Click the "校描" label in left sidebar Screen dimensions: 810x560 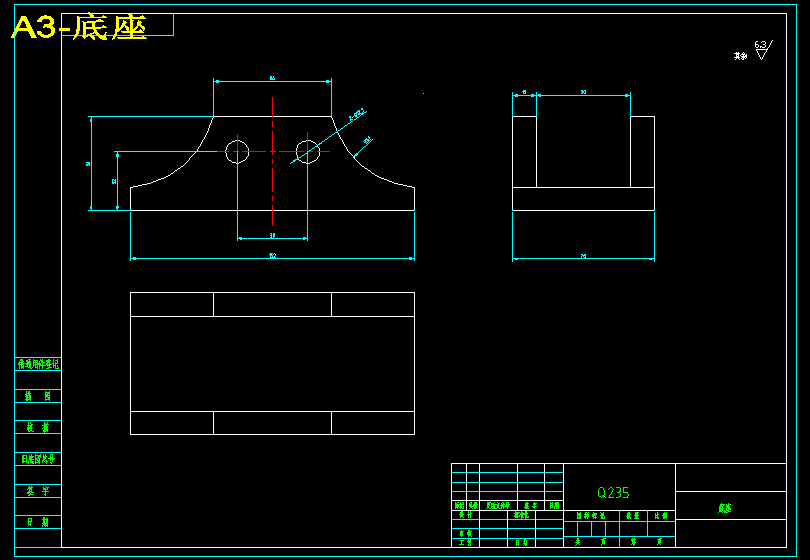point(38,427)
